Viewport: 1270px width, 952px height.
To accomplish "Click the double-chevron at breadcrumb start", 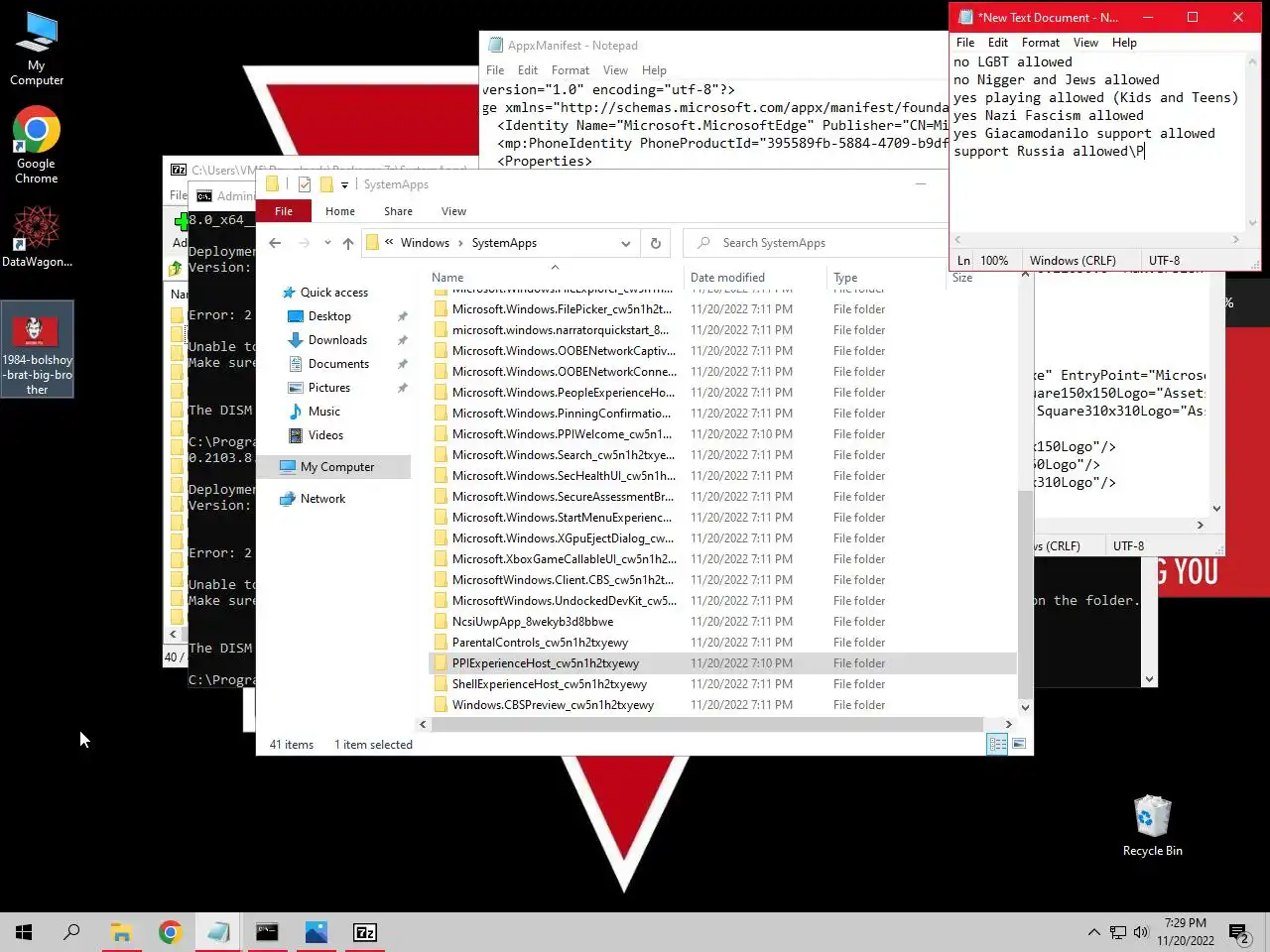I will coord(390,243).
